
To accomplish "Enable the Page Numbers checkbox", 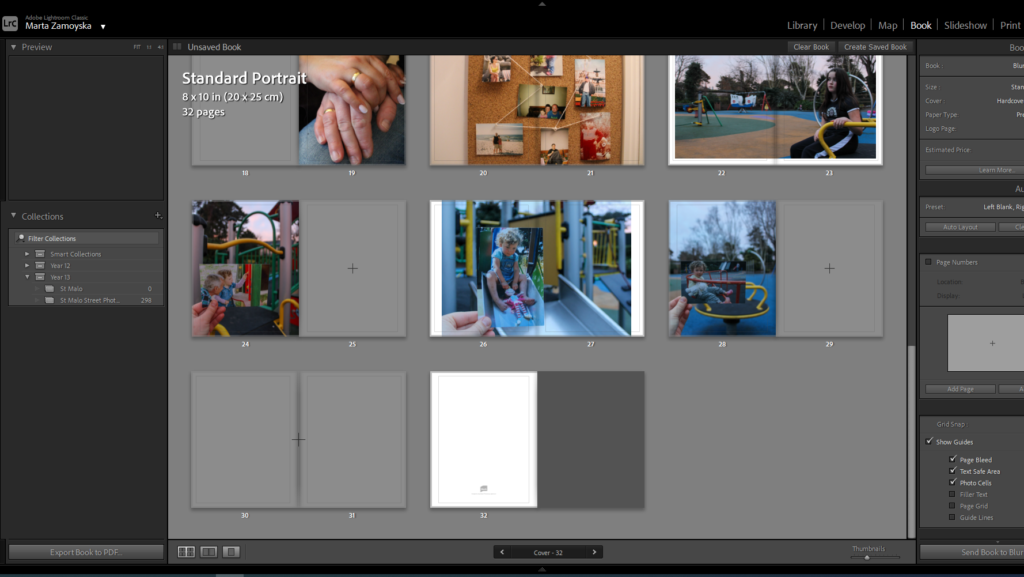I will 928,262.
